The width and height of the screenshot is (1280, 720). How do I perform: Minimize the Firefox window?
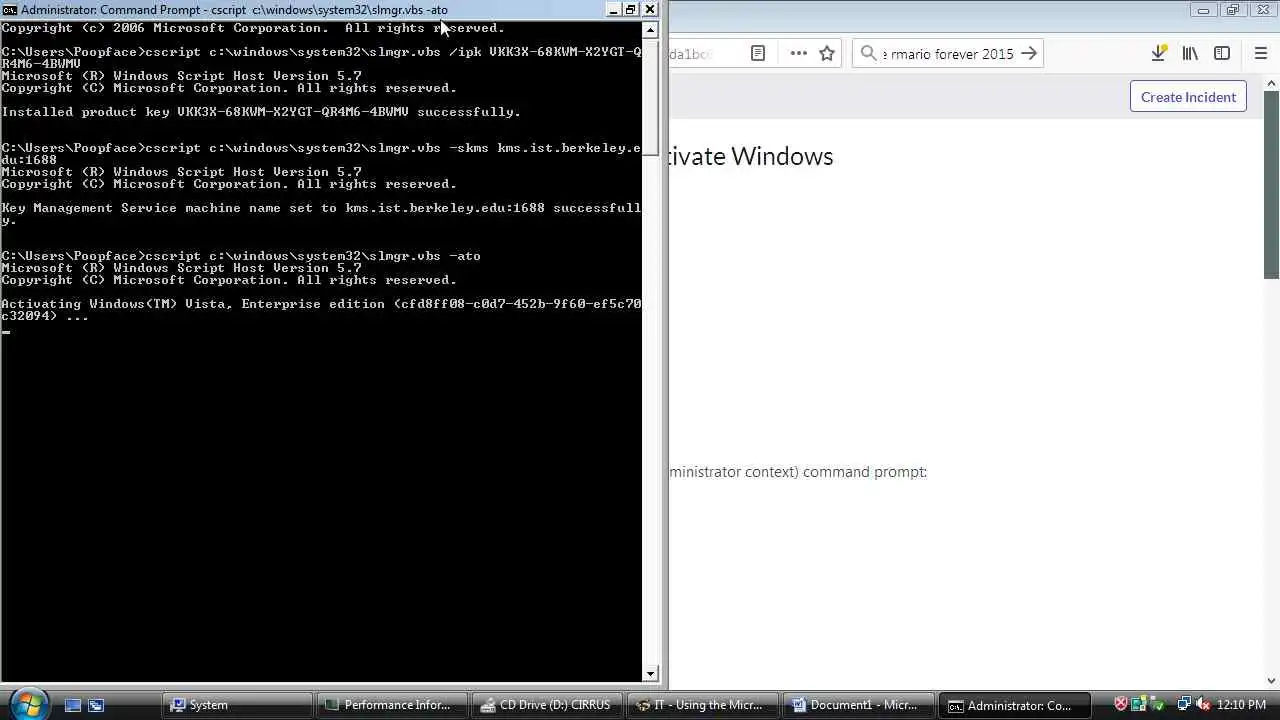1203,10
